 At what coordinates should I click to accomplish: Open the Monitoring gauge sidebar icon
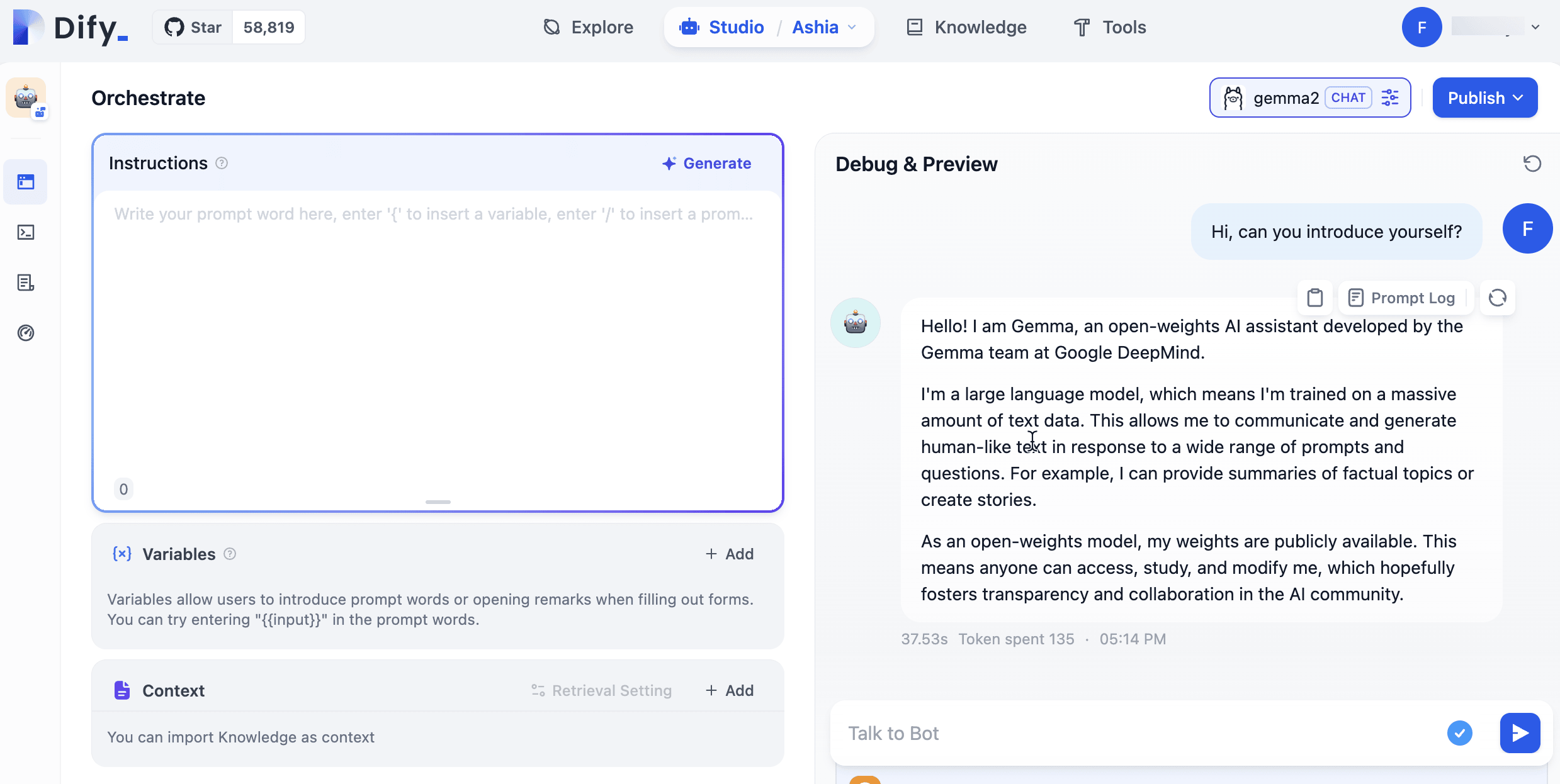pyautogui.click(x=26, y=333)
